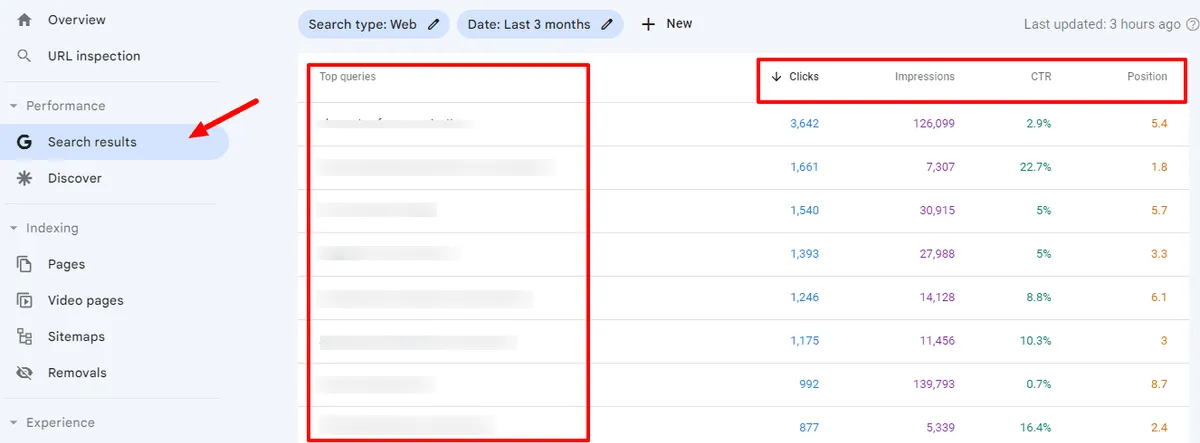
Task: Open the Pages indexing report
Action: (x=66, y=264)
